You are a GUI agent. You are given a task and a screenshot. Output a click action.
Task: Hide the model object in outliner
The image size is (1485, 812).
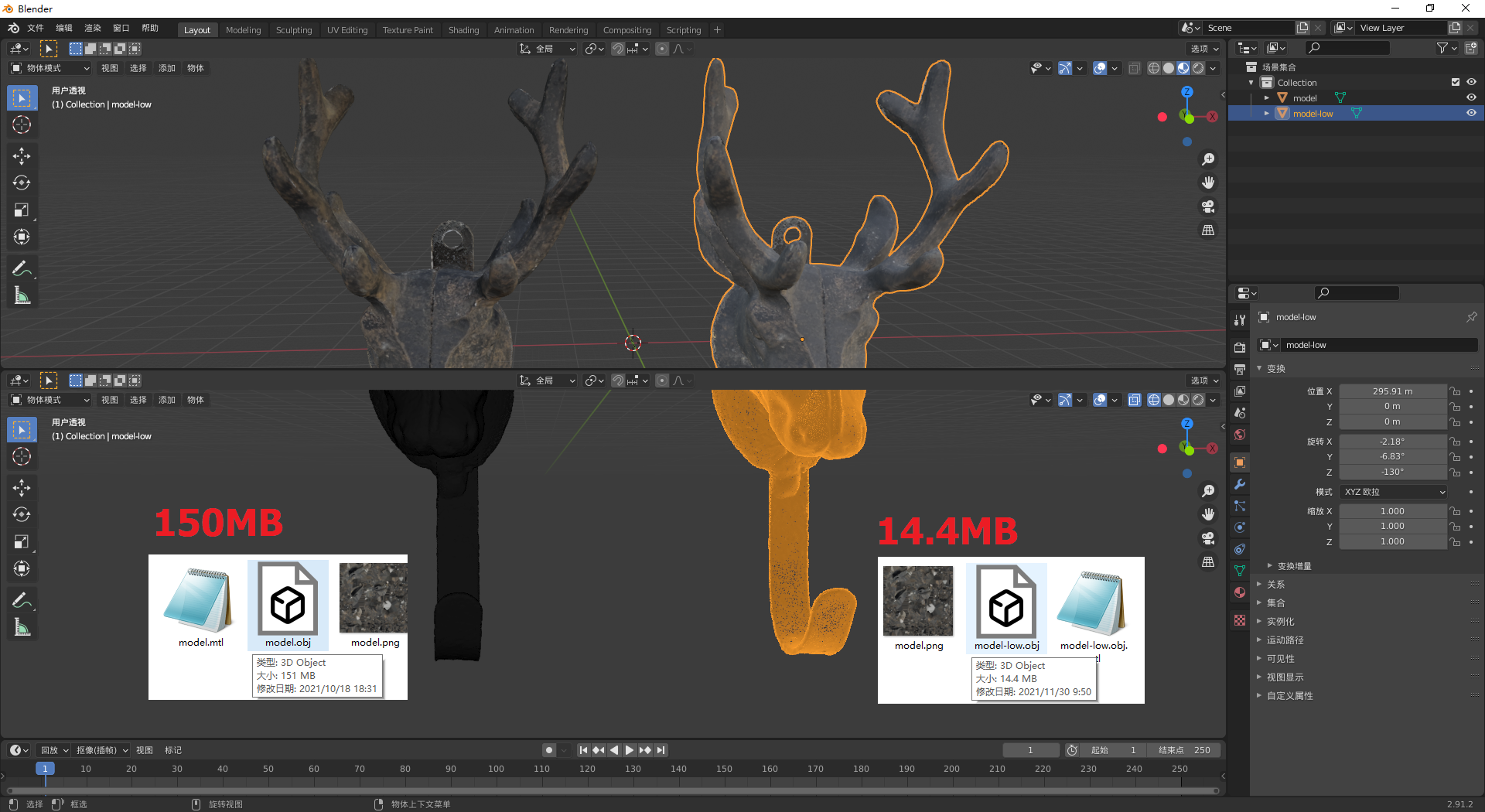pyautogui.click(x=1471, y=97)
